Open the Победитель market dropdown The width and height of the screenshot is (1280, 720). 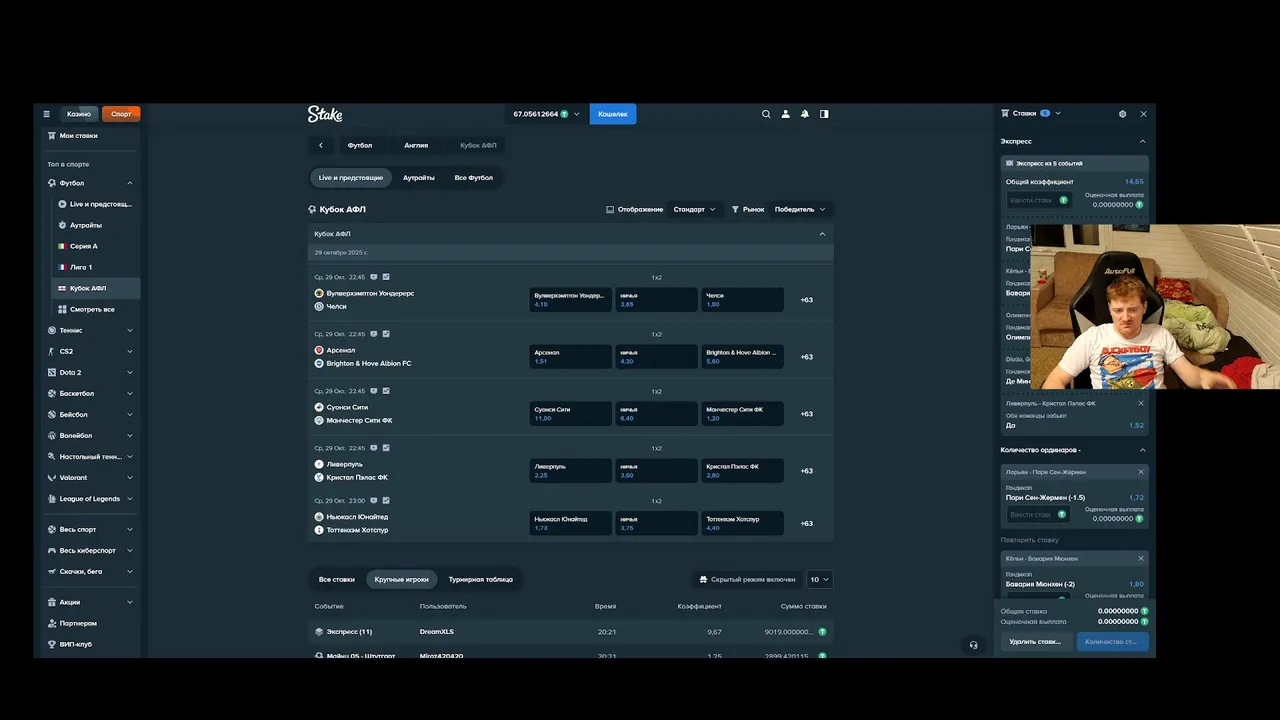[800, 209]
